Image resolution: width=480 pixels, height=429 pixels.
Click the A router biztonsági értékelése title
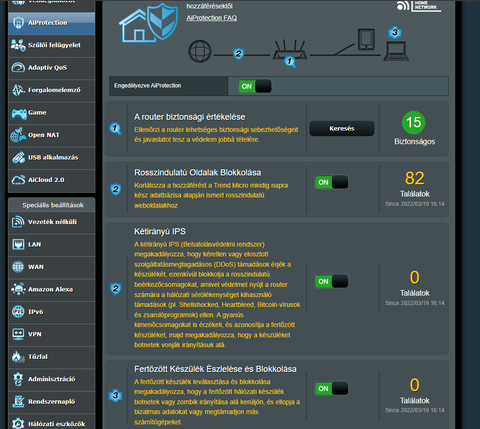190,117
